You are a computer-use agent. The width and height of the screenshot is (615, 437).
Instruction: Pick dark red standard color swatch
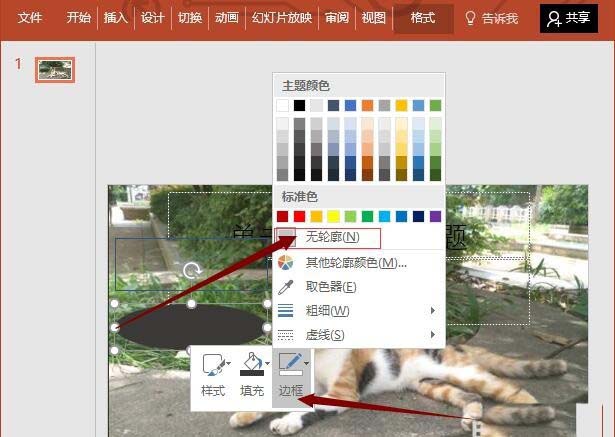click(x=282, y=216)
